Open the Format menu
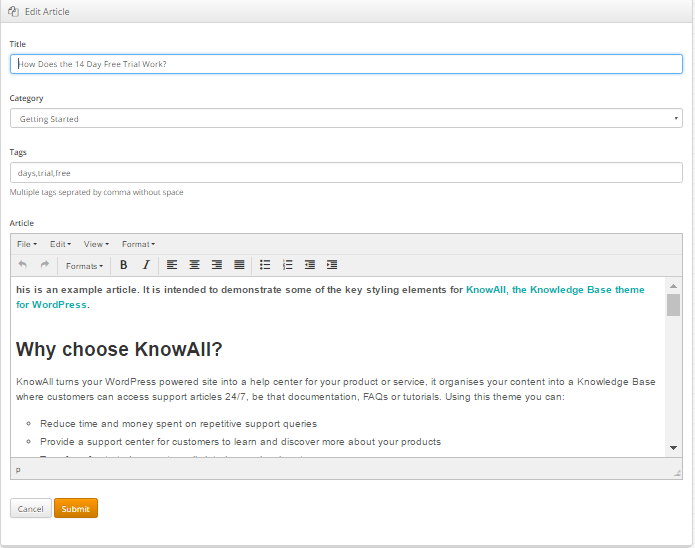 pyautogui.click(x=138, y=244)
